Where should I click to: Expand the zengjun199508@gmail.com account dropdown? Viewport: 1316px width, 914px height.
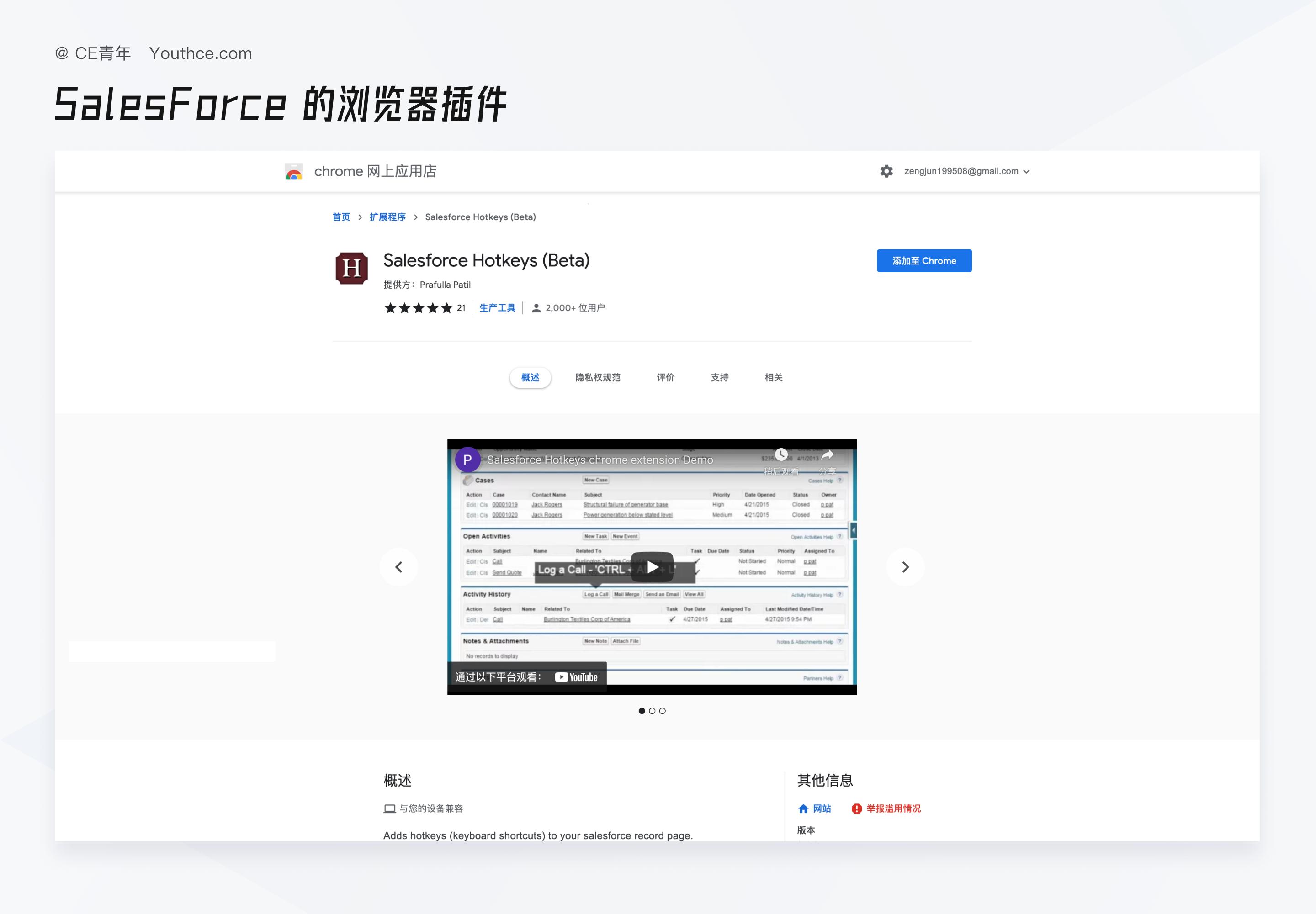[x=967, y=171]
